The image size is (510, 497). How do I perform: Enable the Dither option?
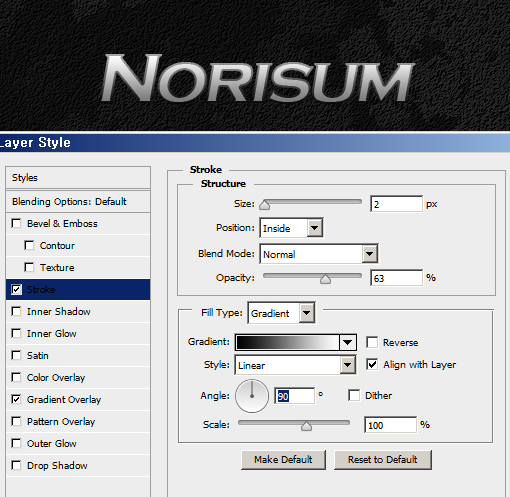[354, 396]
